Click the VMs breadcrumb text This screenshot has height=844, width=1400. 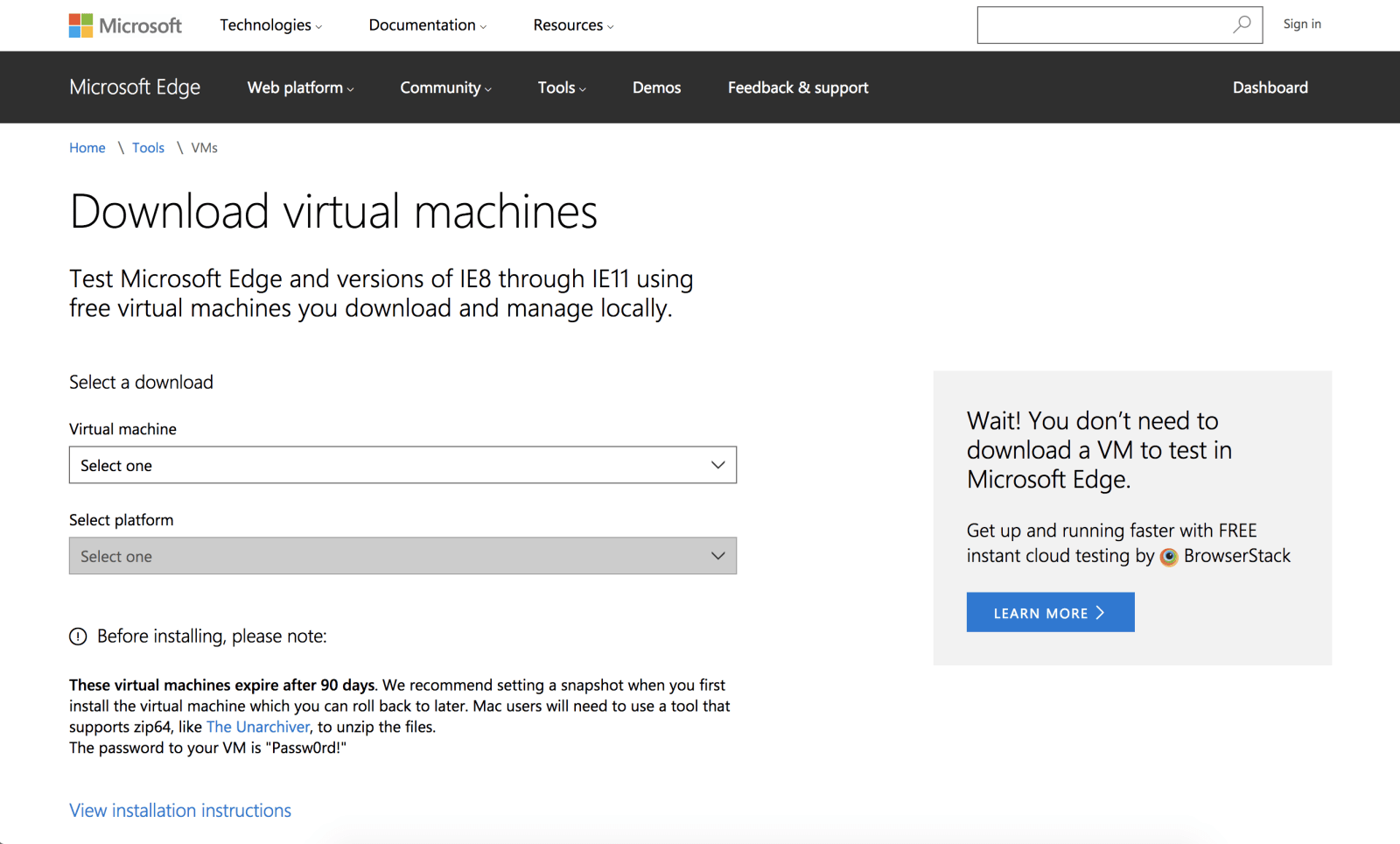(205, 148)
